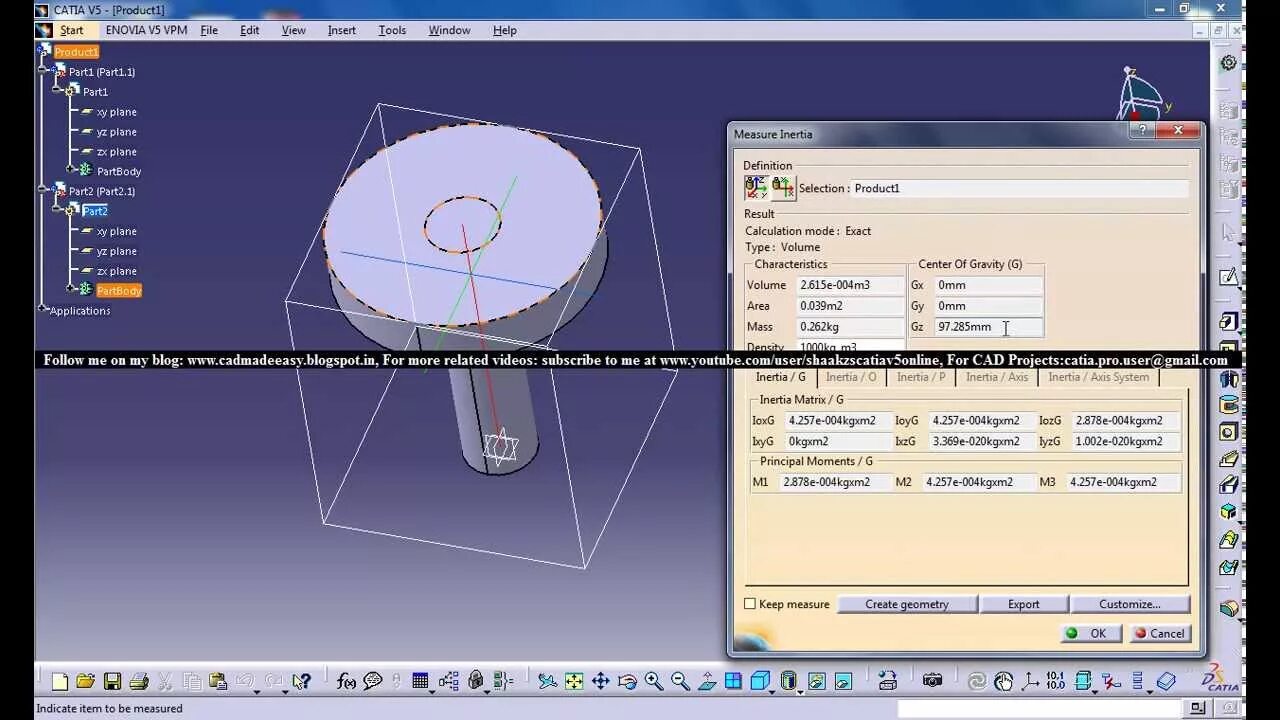
Task: Click the Zoom Out magnifier
Action: pos(680,681)
